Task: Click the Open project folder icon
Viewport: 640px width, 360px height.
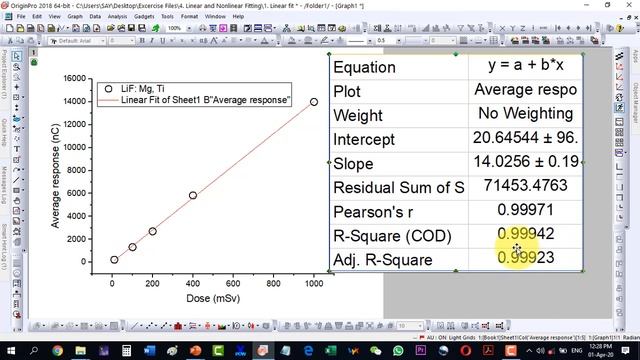Action: coord(111,28)
